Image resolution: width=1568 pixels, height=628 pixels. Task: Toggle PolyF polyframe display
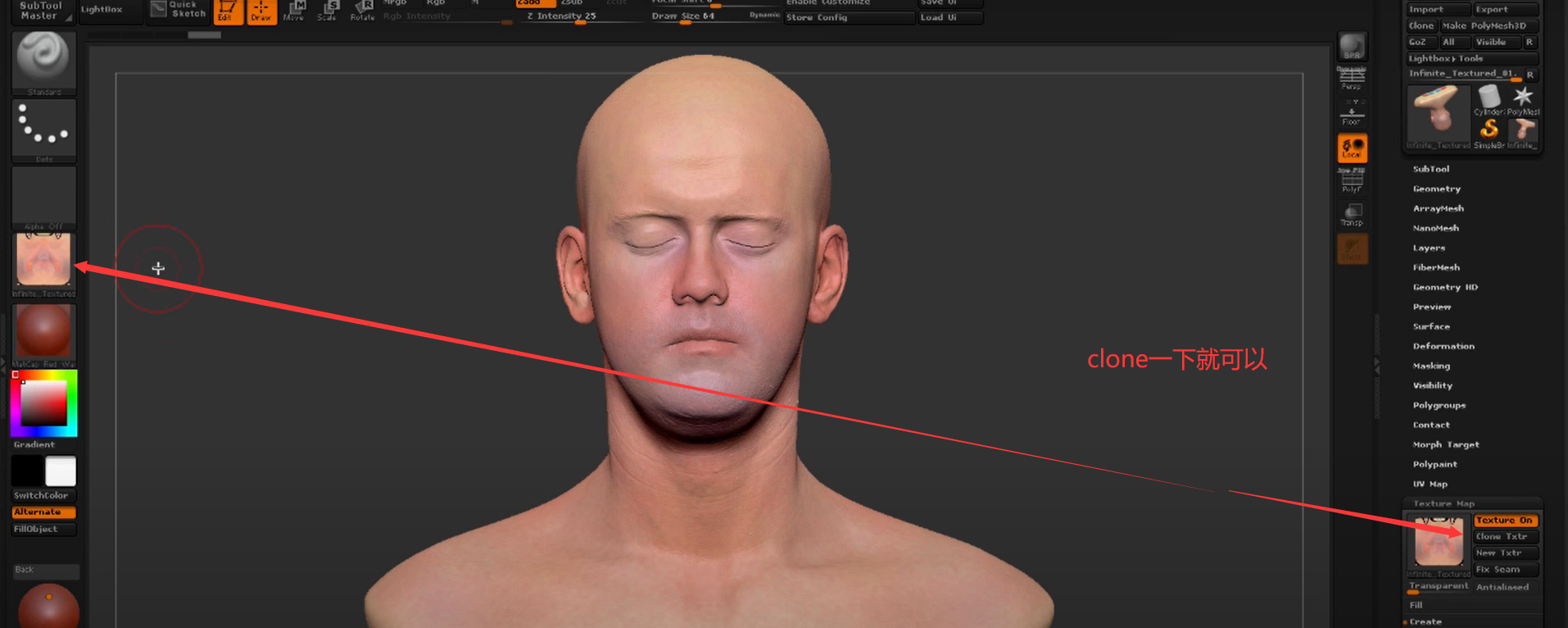coord(1352,180)
